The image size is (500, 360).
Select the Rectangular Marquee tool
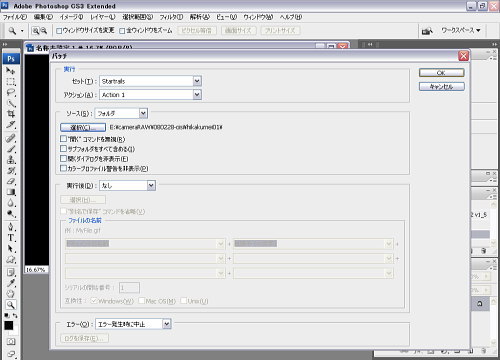pos(11,82)
